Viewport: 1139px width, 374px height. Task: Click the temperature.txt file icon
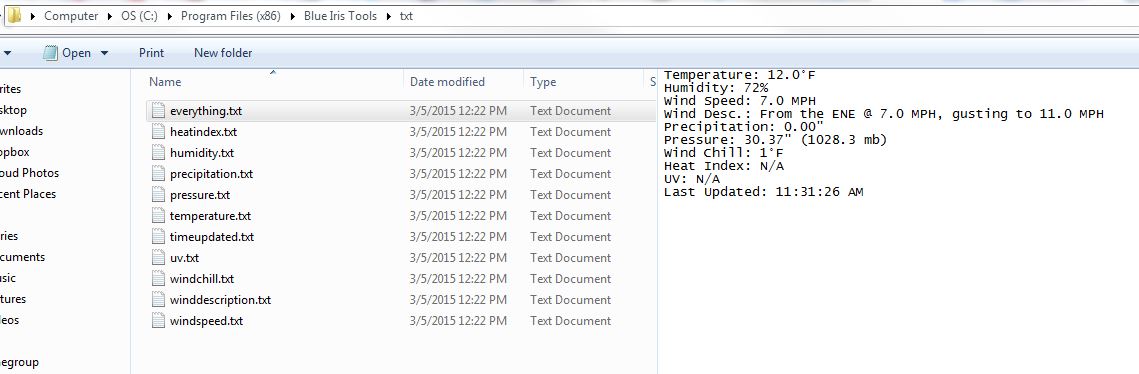tap(158, 216)
